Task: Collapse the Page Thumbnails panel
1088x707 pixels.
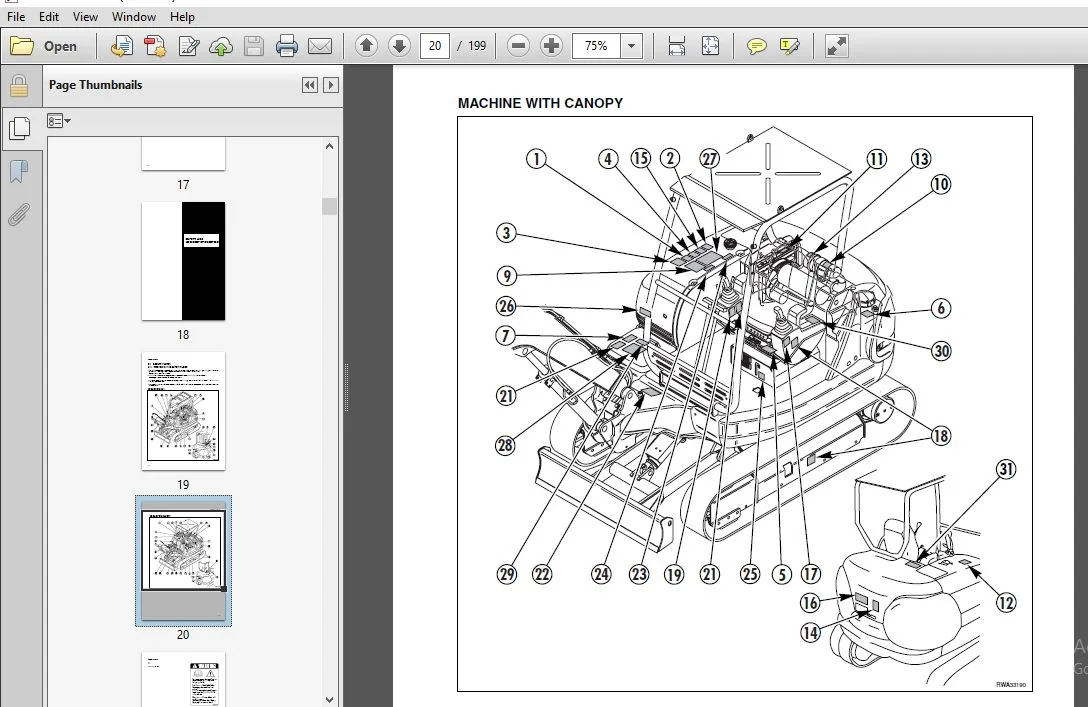Action: coord(309,85)
